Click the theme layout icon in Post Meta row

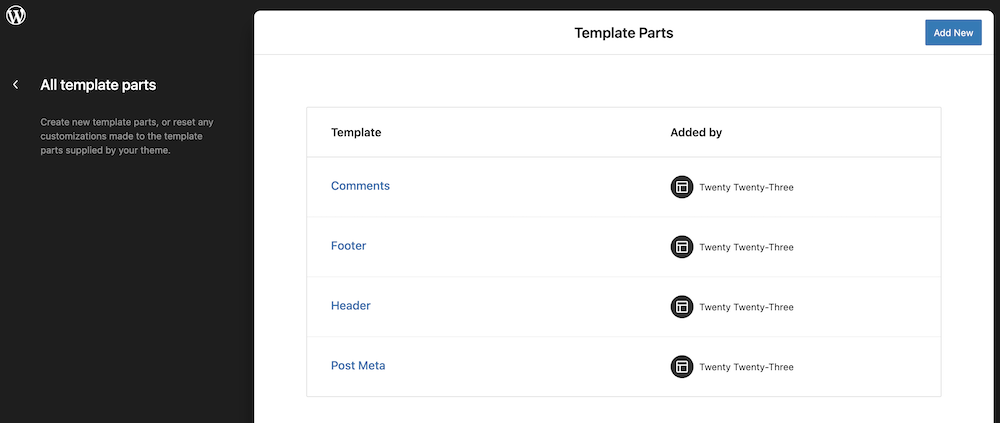(x=682, y=367)
